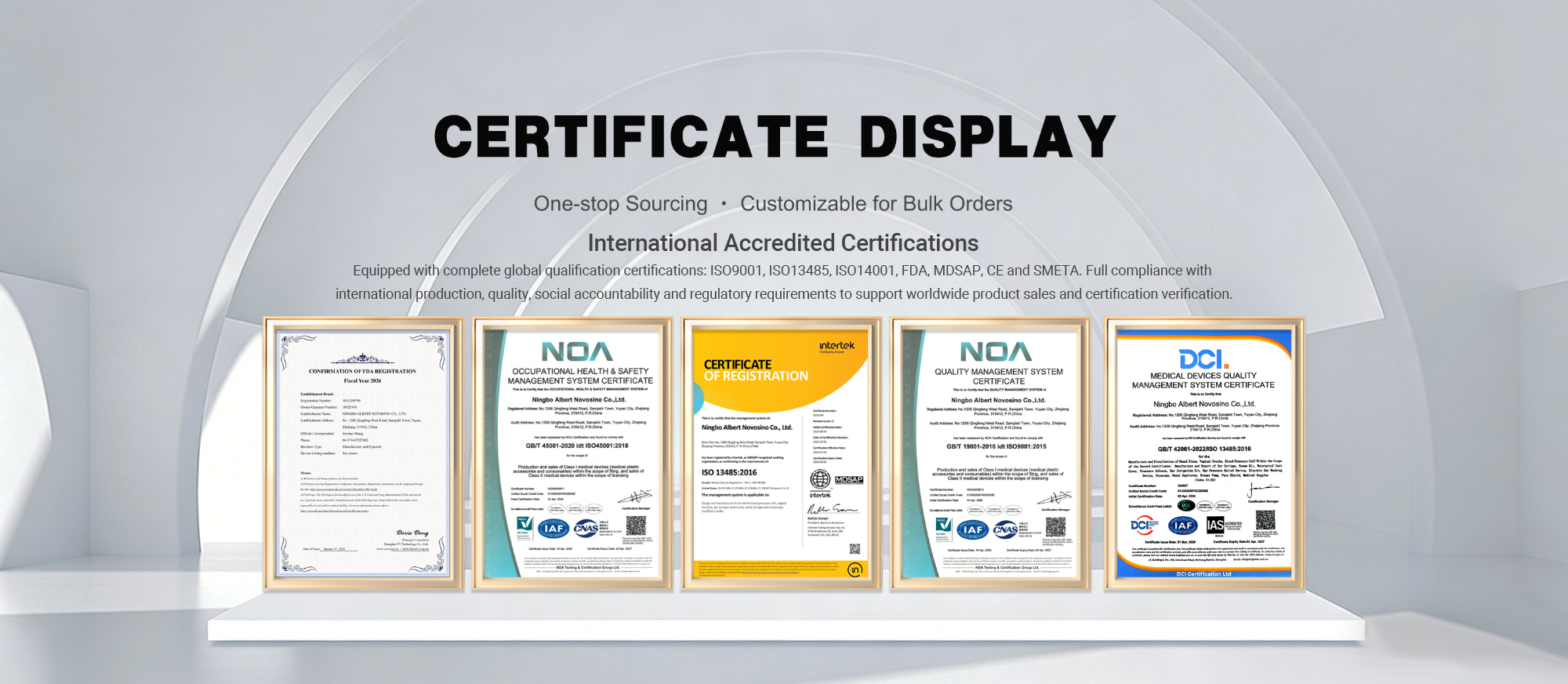The width and height of the screenshot is (1568, 684).
Task: Click the green NOA check badge on the Quality Management certificate
Action: [942, 529]
